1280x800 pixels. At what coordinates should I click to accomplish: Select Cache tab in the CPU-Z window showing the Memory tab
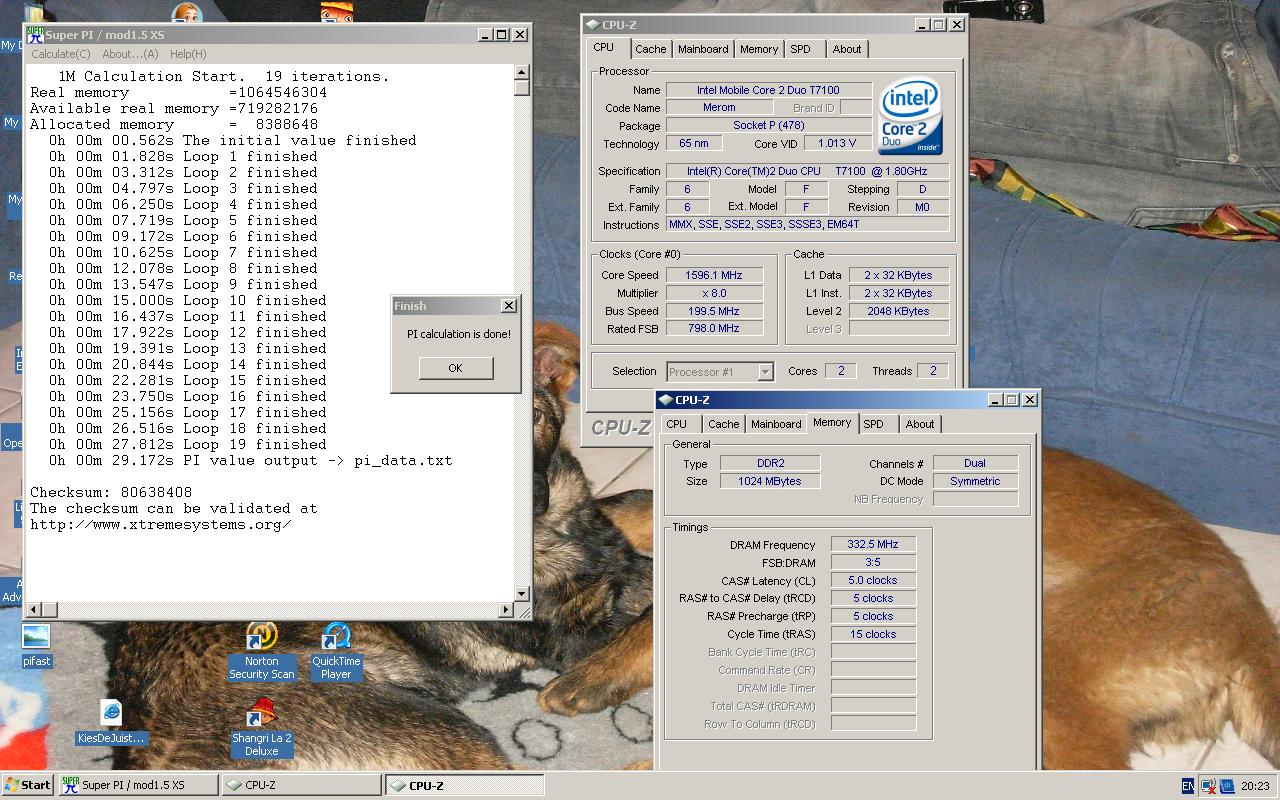(724, 424)
